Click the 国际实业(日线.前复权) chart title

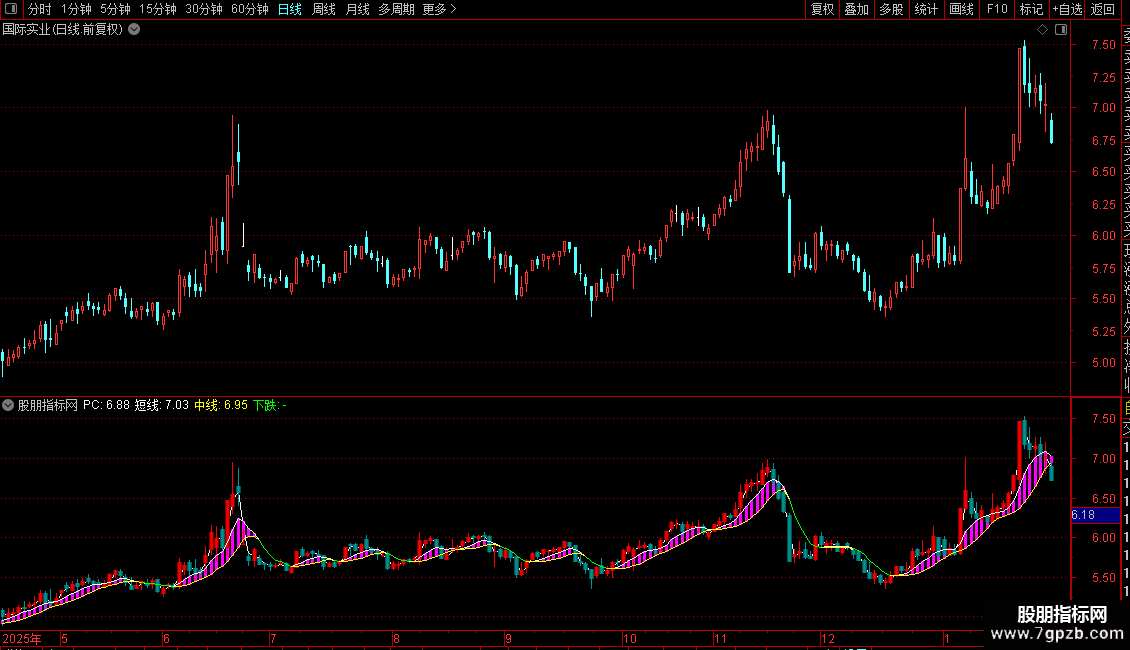click(x=63, y=30)
